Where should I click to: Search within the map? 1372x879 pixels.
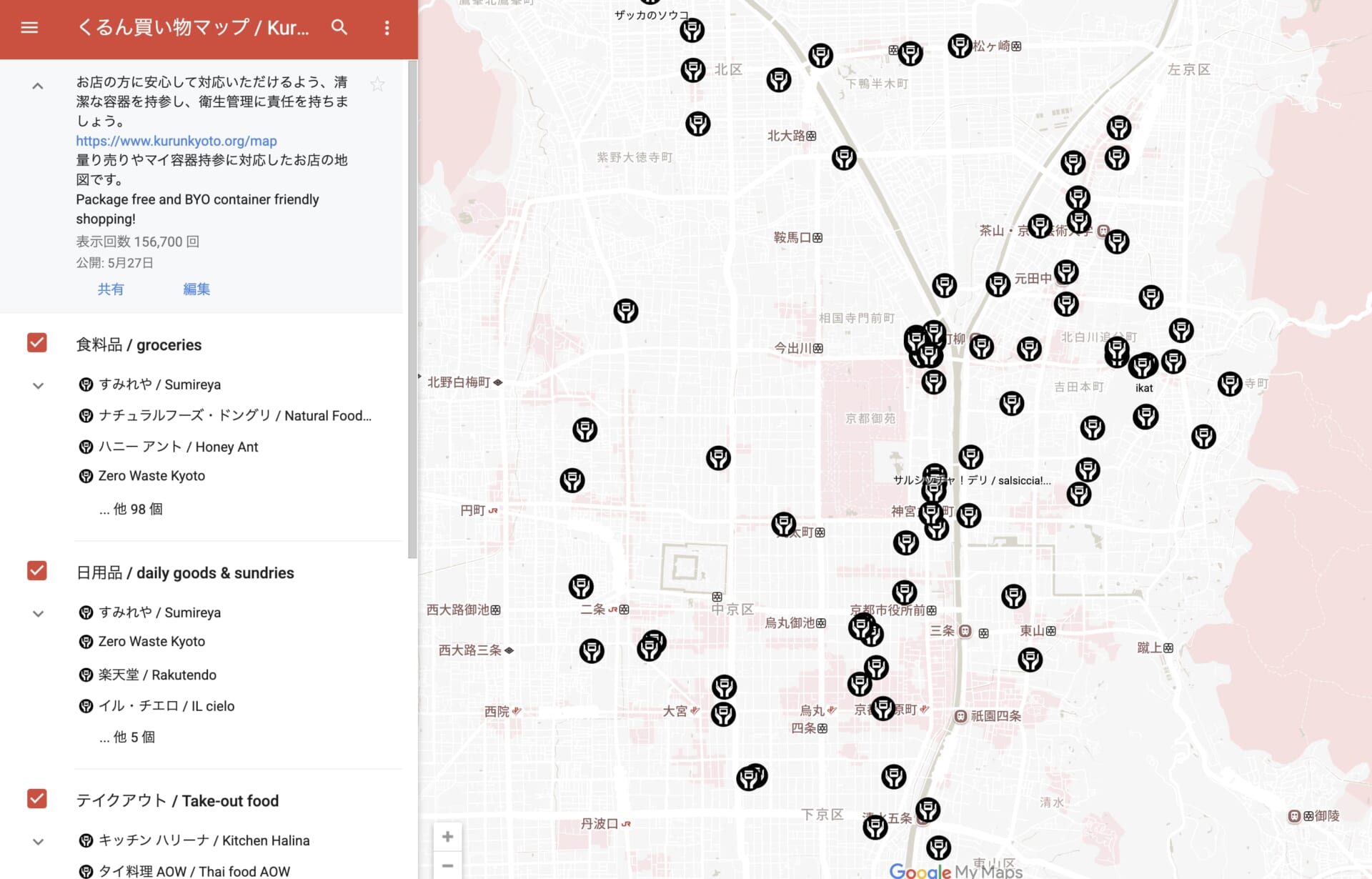339,28
